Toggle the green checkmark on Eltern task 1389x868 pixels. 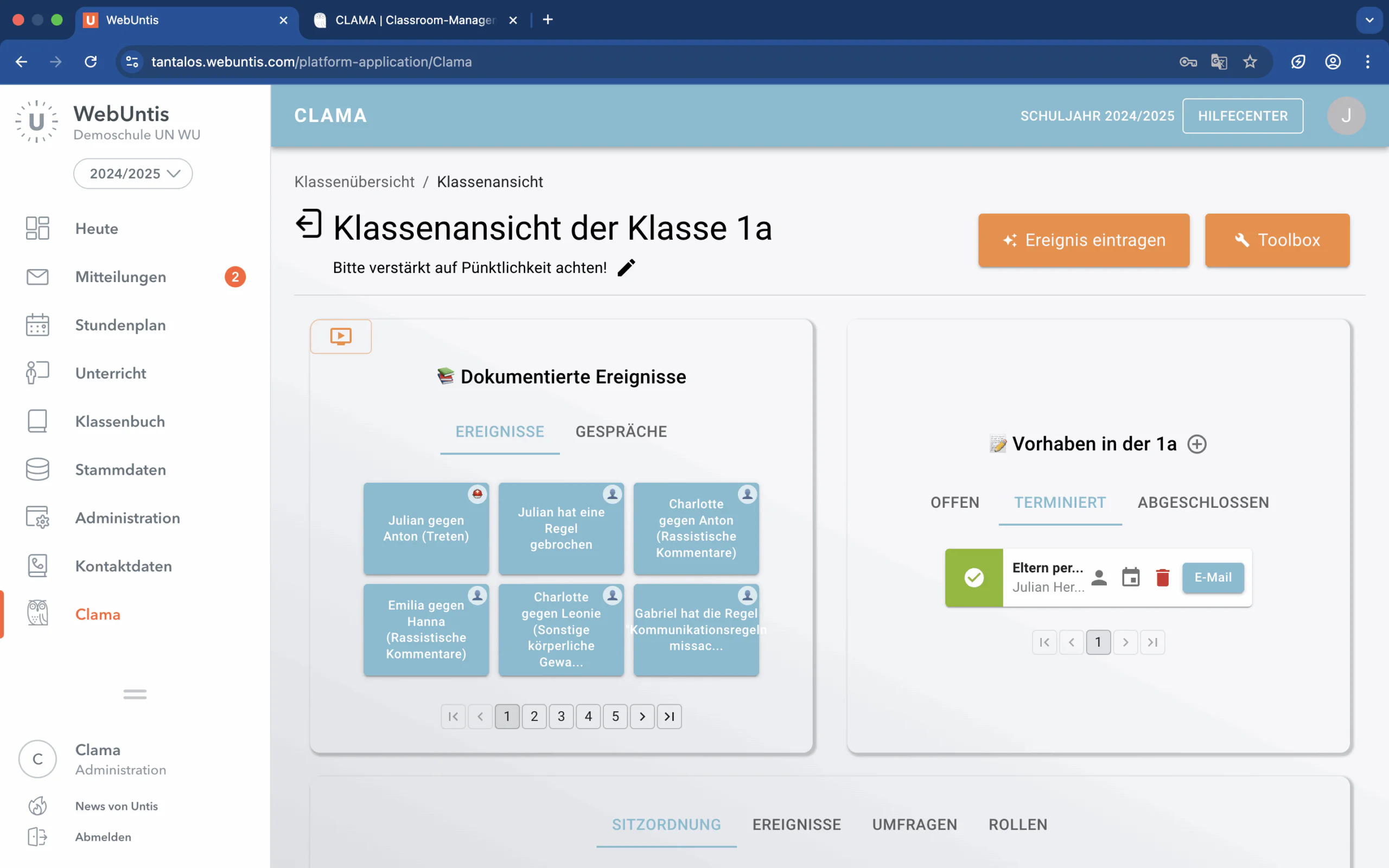coord(973,578)
